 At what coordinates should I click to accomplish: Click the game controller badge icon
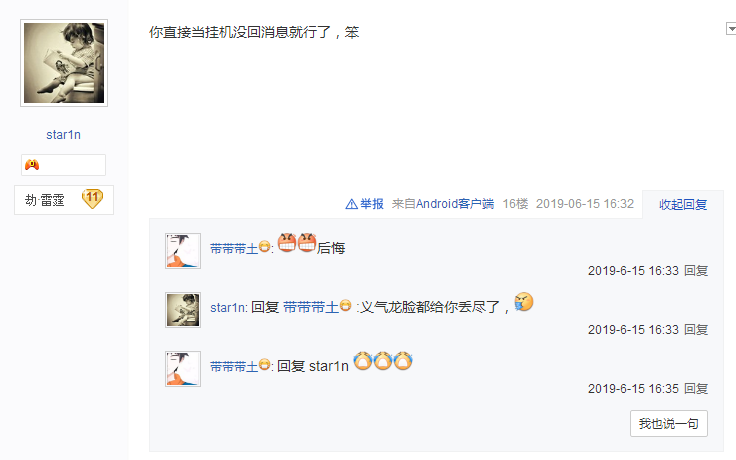click(x=32, y=165)
